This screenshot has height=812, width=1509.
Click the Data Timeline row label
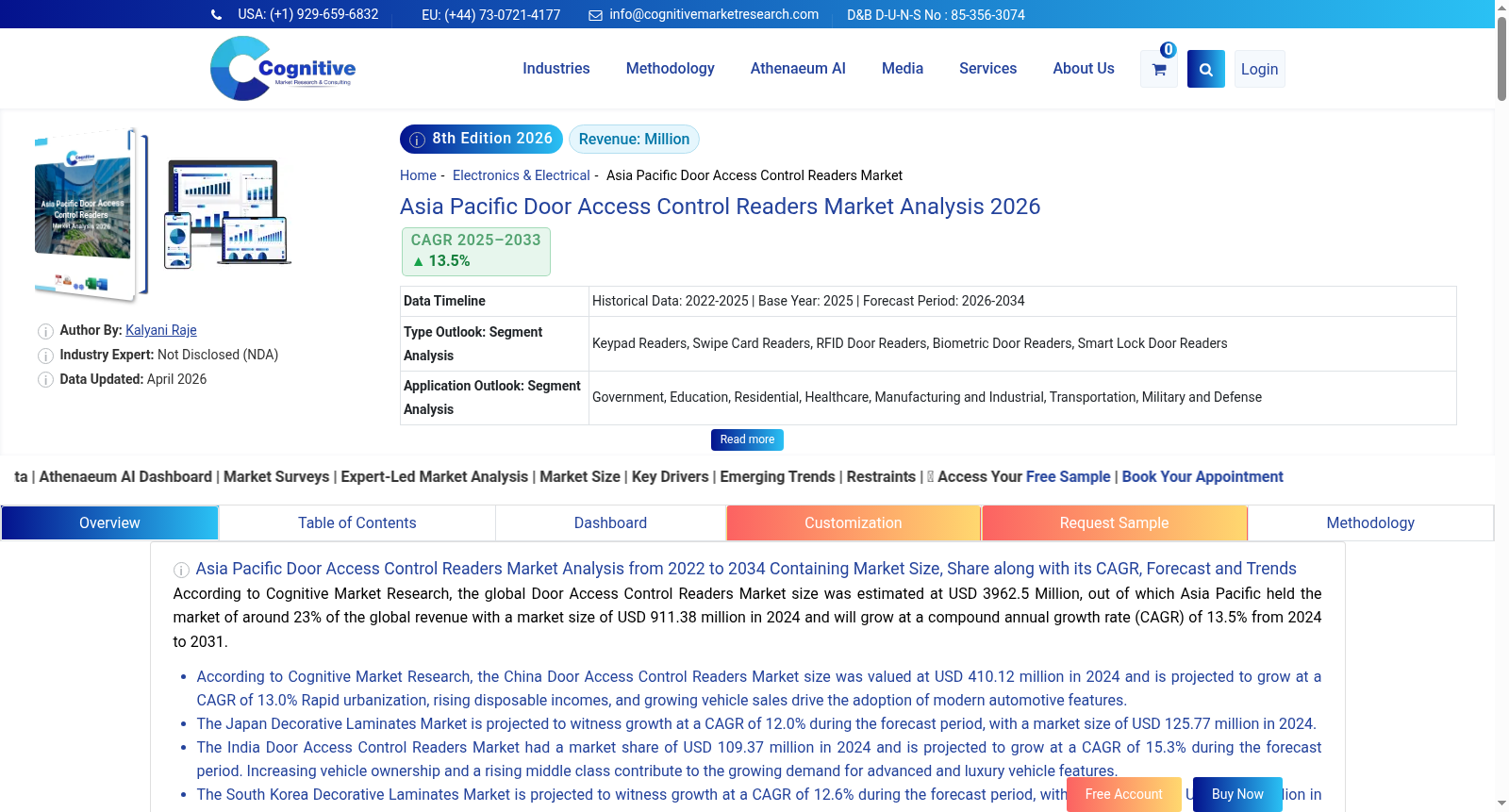coord(444,301)
